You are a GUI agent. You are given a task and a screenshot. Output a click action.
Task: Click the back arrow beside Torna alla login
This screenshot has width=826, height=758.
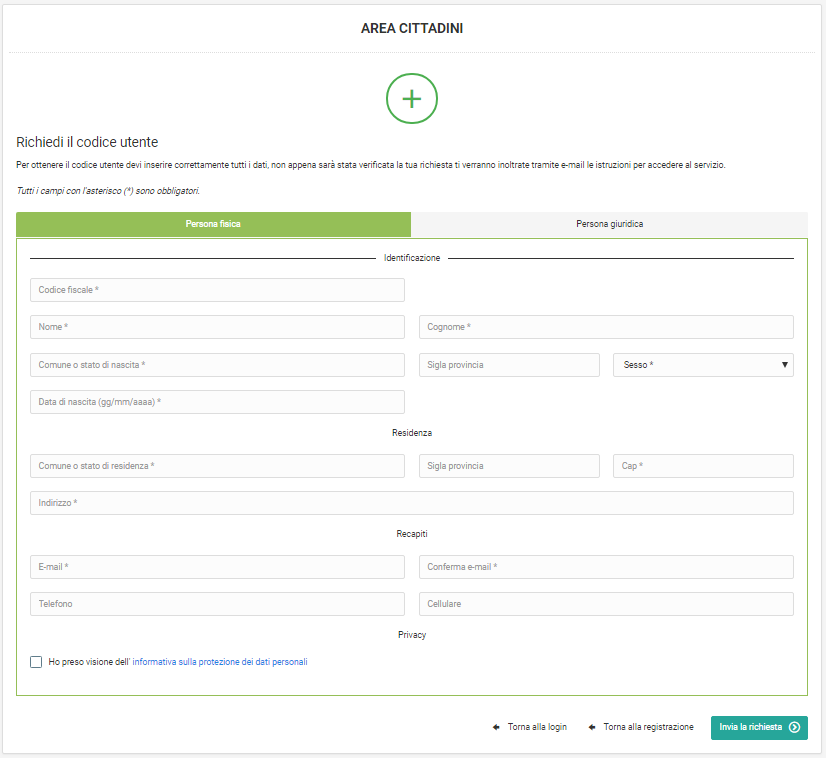point(496,727)
